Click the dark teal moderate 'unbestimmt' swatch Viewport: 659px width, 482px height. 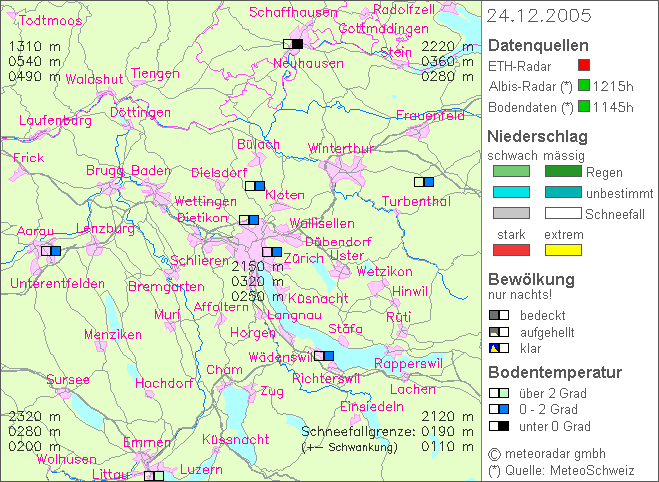coord(563,192)
